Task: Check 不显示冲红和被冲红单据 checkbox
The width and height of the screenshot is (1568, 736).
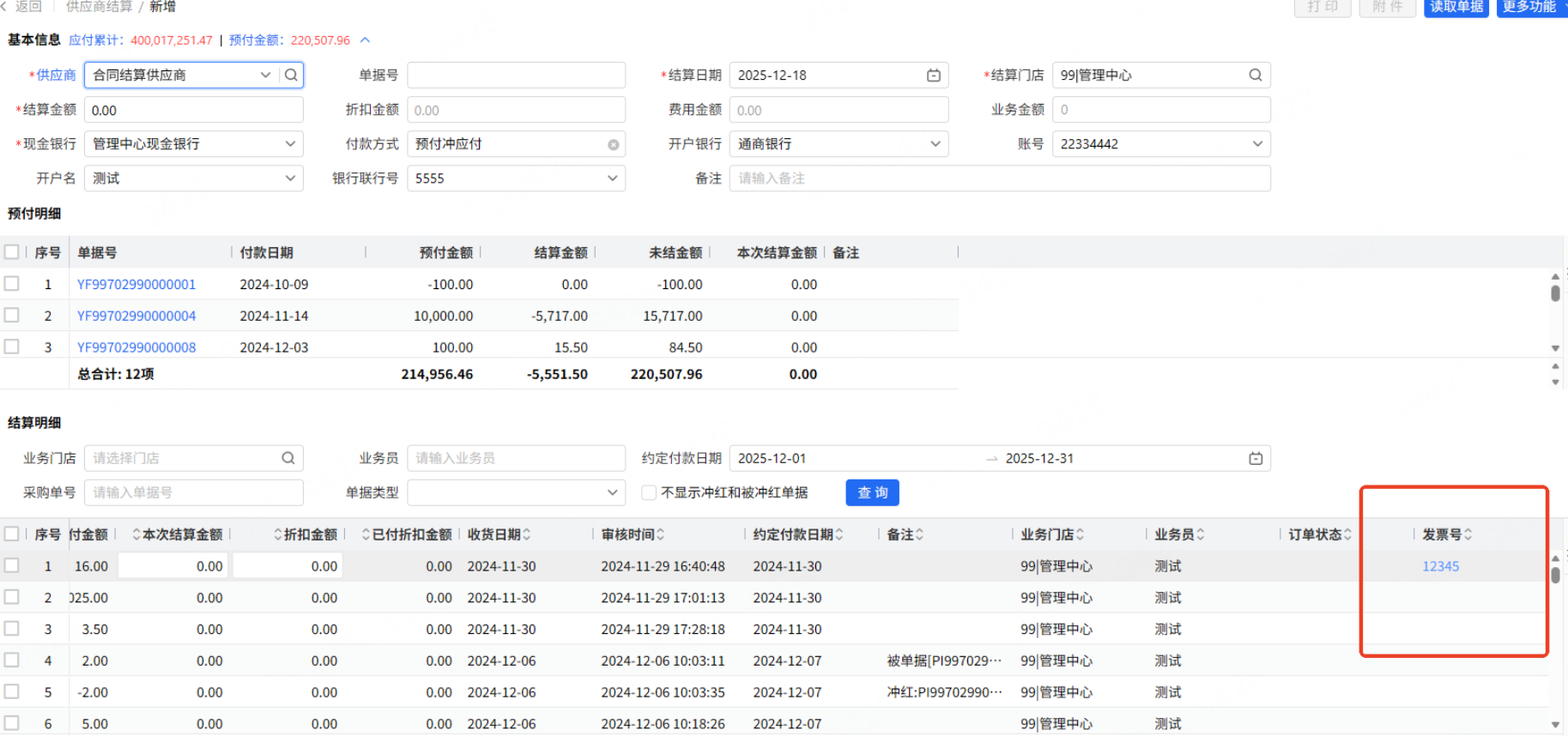Action: 650,492
